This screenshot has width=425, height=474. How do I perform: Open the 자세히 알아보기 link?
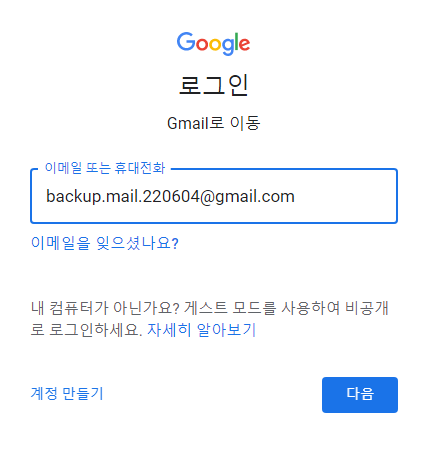point(201,330)
